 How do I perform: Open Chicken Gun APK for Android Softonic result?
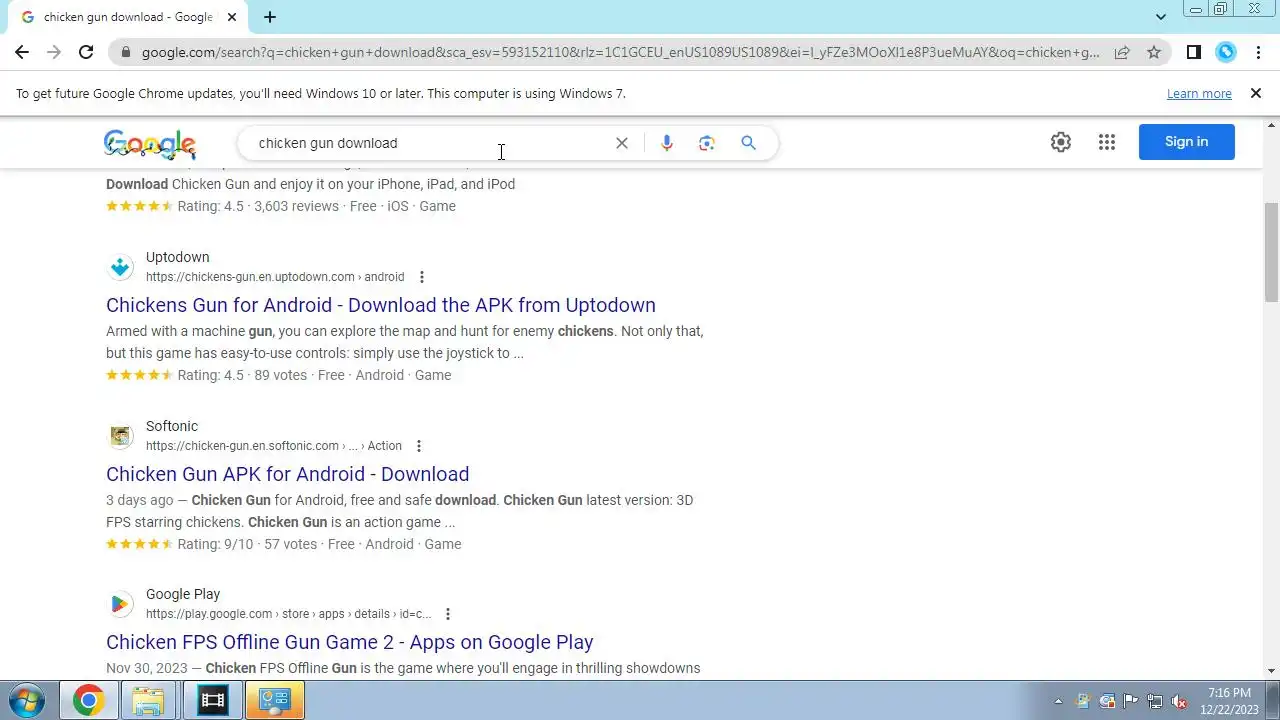288,474
